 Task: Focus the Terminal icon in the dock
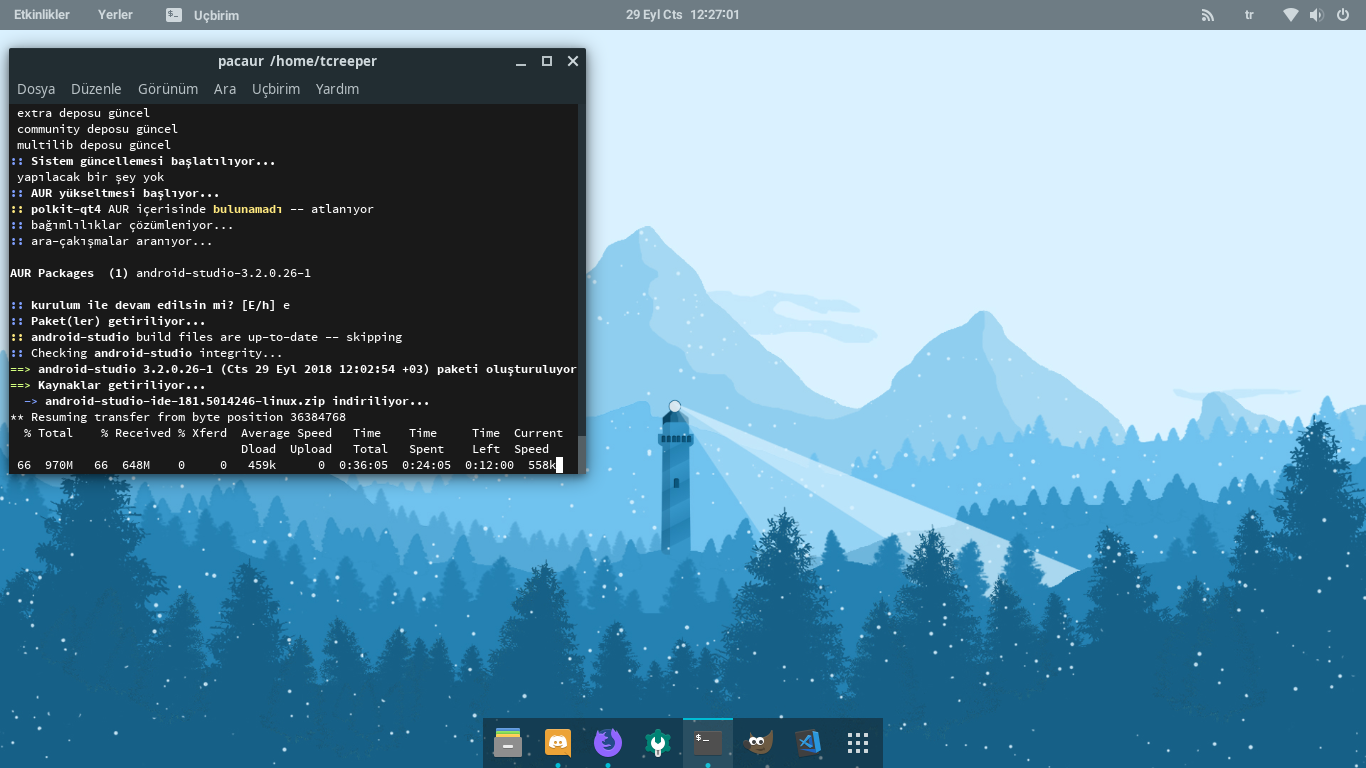pos(708,743)
